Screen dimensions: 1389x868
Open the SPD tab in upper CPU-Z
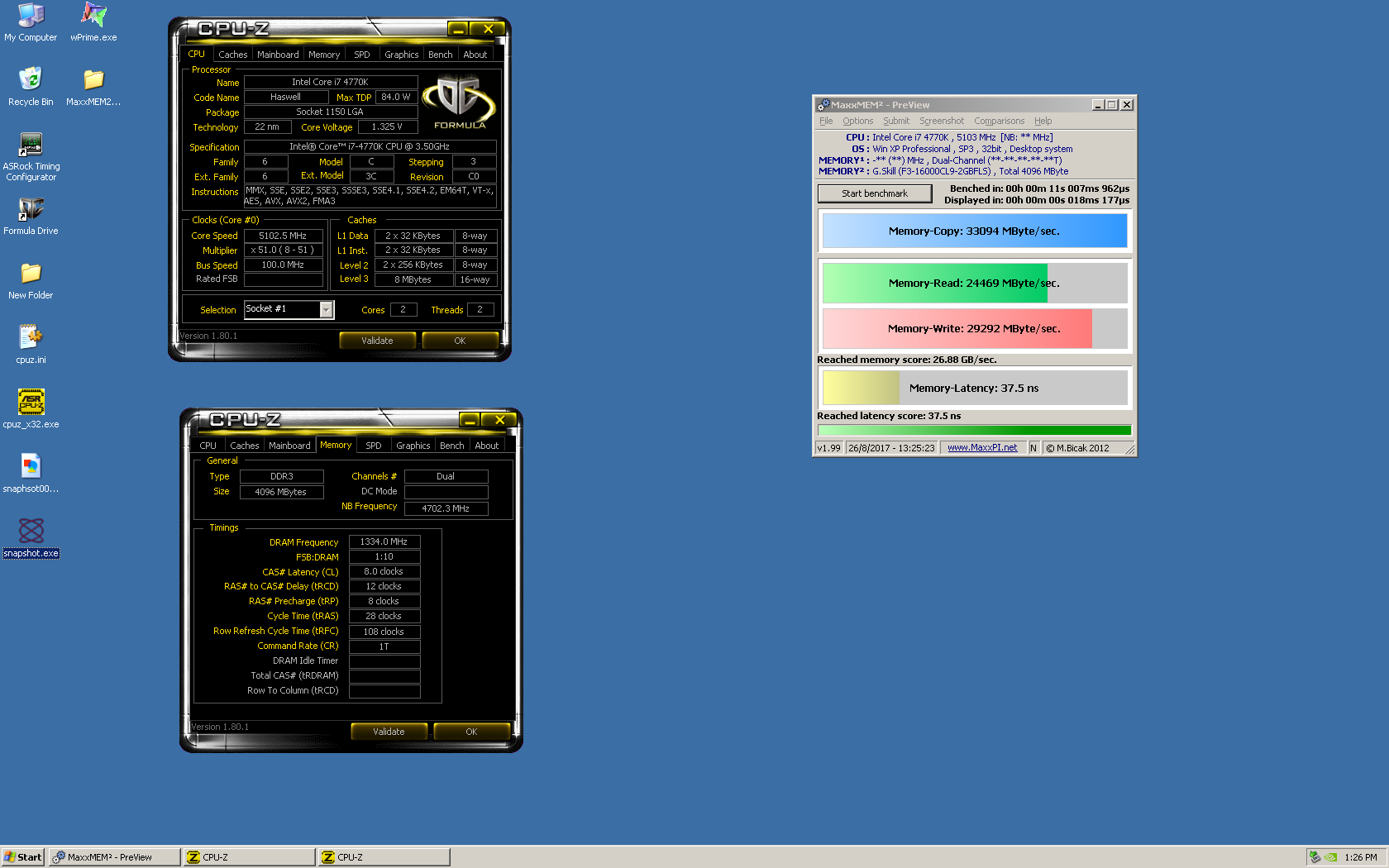point(362,55)
